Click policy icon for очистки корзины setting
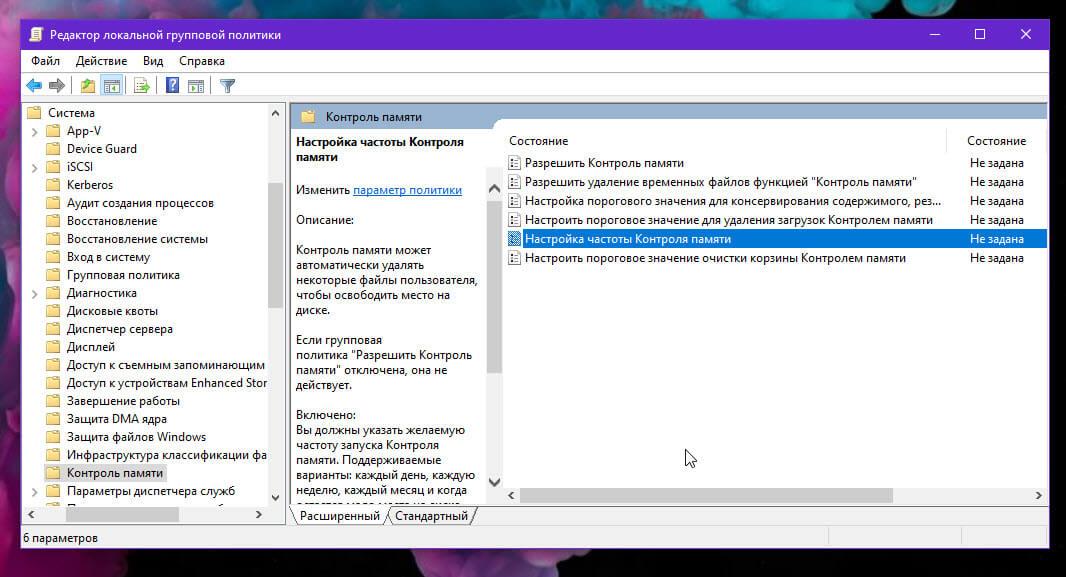Screen dimensions: 1066x577 [515, 258]
